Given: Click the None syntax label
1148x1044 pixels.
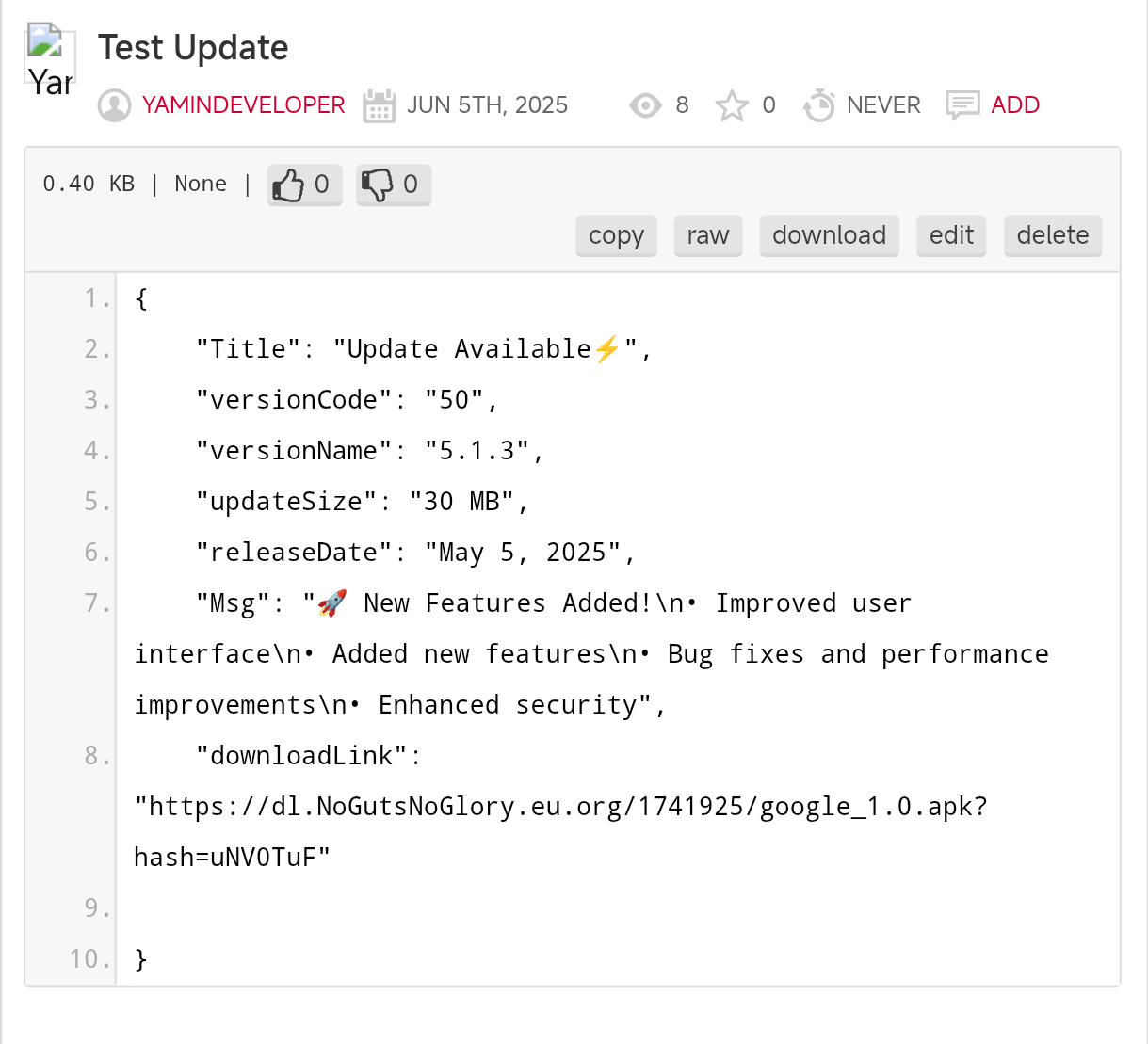Looking at the screenshot, I should tap(201, 185).
